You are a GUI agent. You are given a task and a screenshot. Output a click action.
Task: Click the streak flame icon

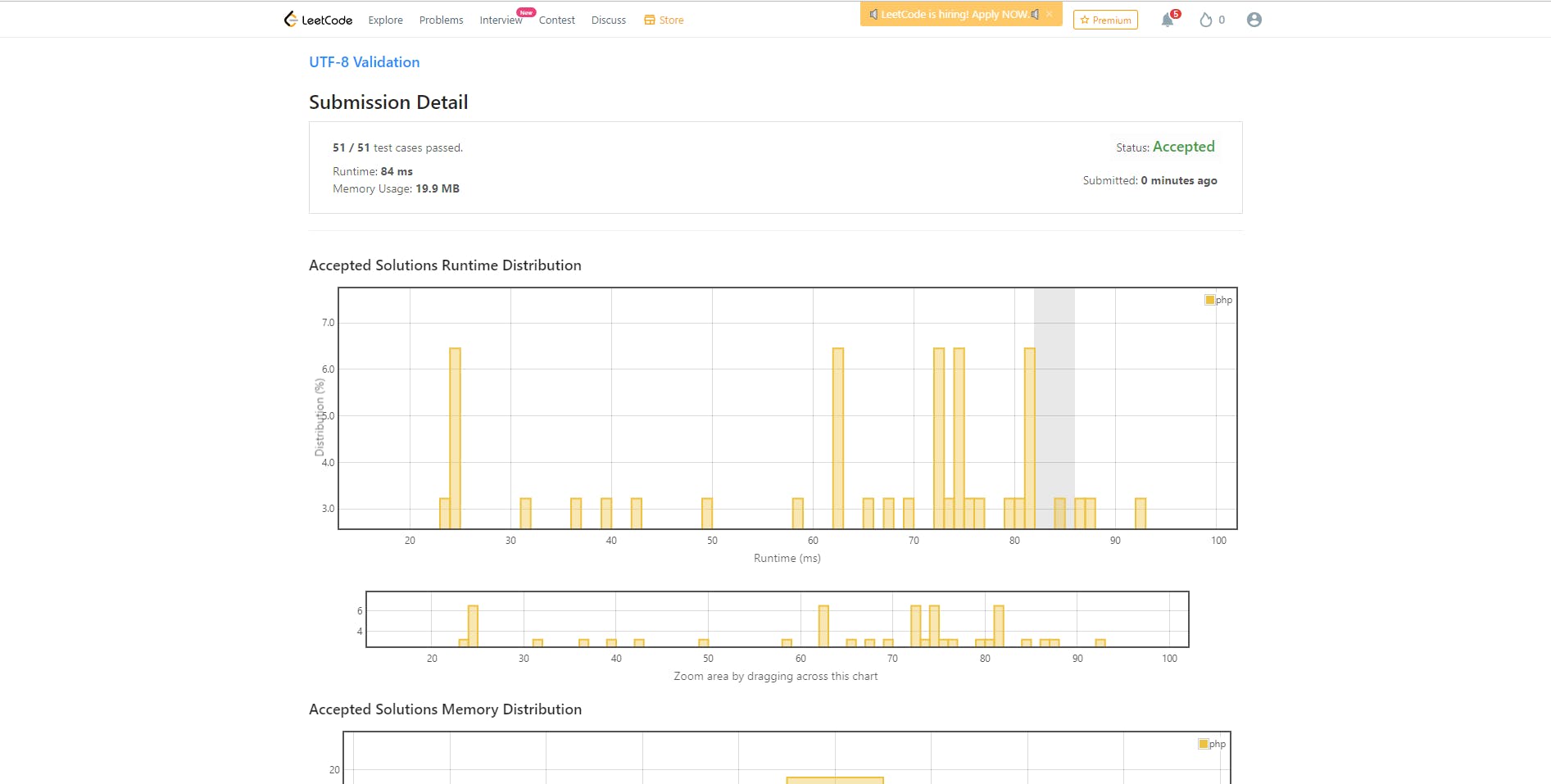point(1205,20)
